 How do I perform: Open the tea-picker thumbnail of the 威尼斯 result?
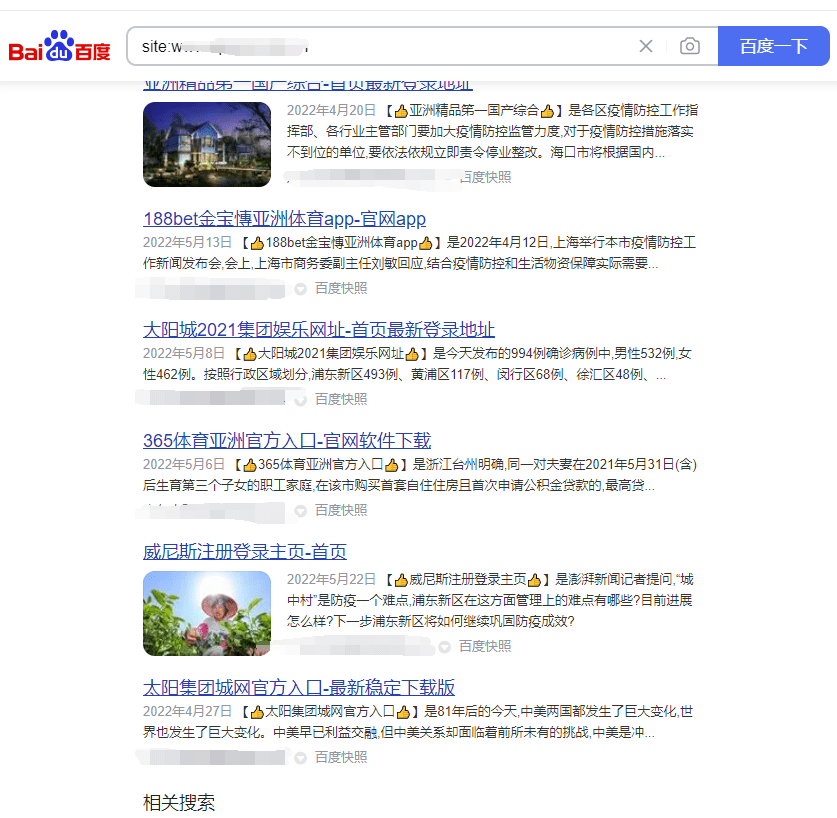(207, 614)
